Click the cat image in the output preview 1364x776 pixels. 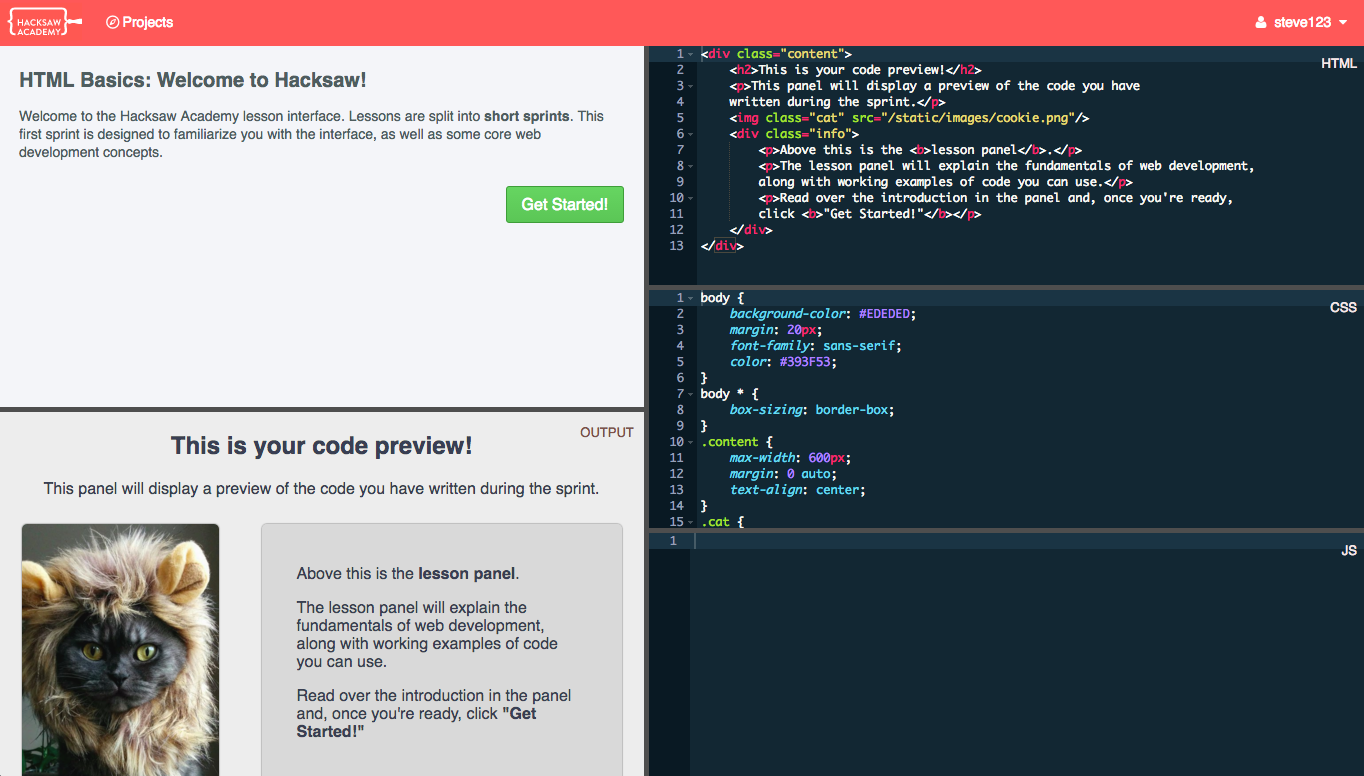(x=120, y=648)
